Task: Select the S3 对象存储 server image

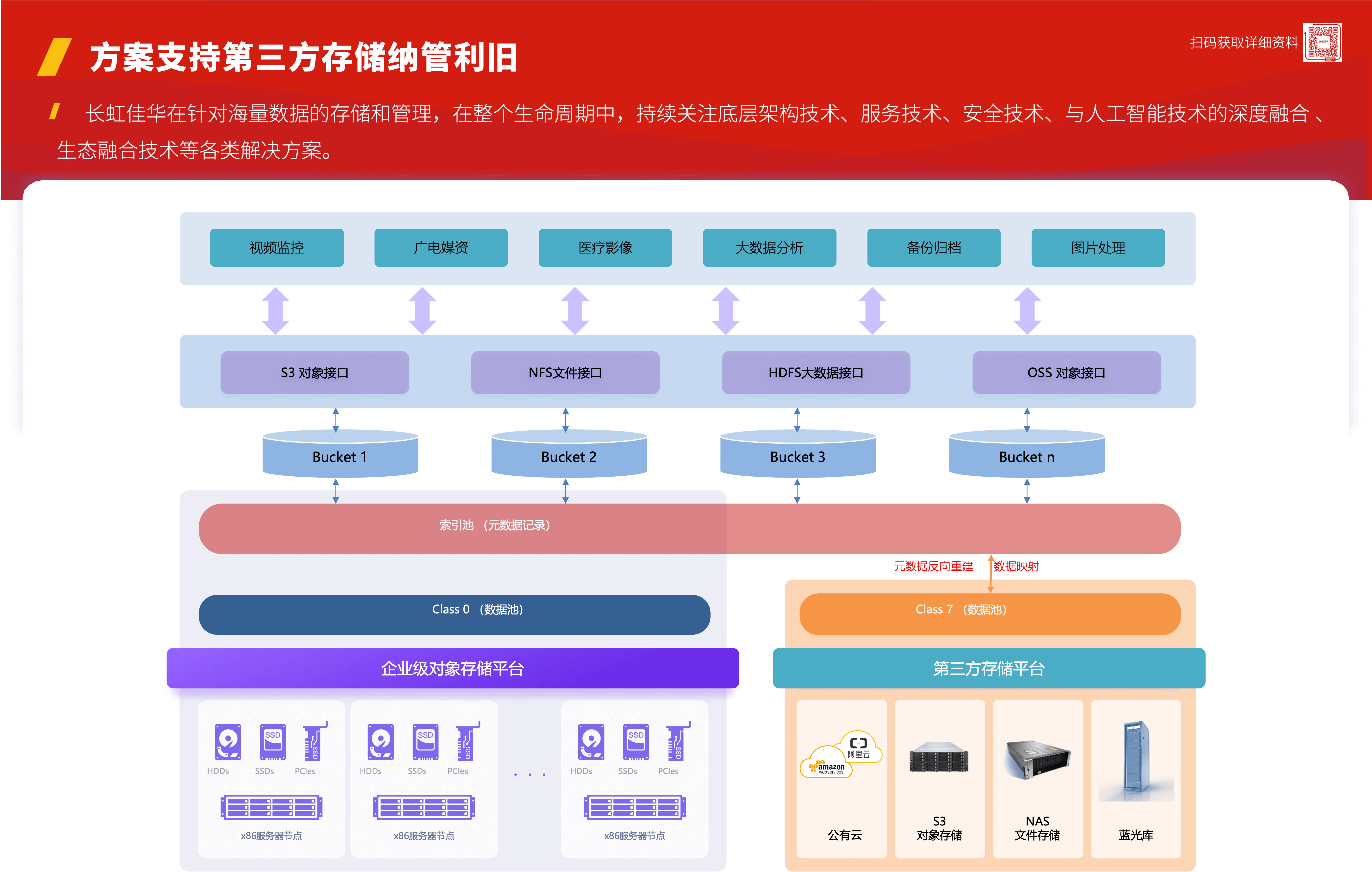Action: 939,757
